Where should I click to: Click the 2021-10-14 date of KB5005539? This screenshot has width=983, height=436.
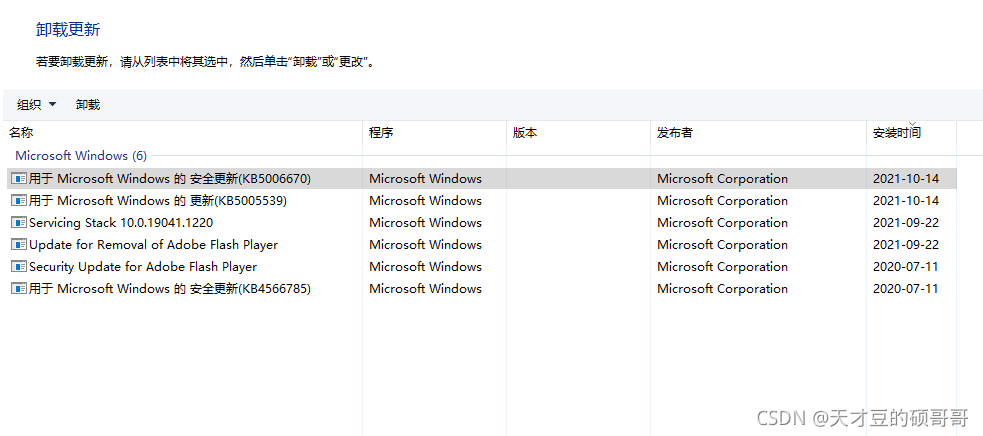click(x=906, y=201)
